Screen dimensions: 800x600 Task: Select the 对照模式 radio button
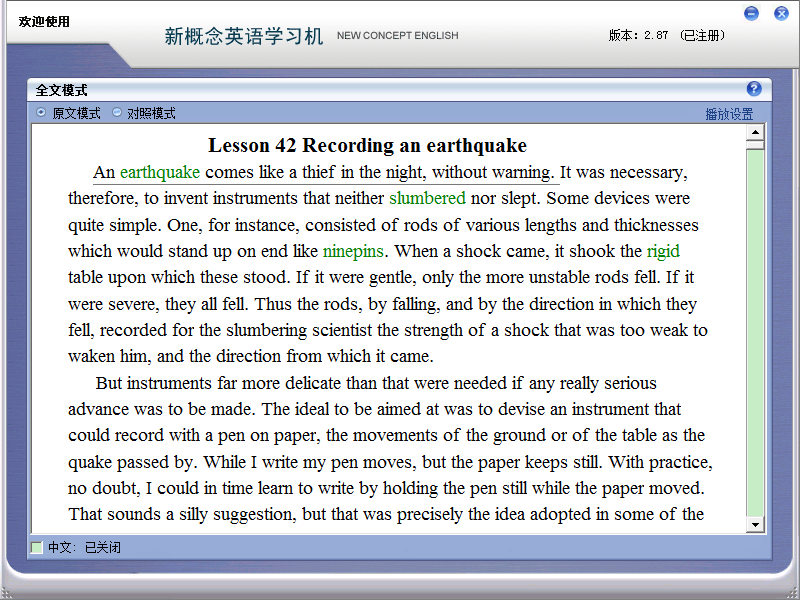coord(117,112)
